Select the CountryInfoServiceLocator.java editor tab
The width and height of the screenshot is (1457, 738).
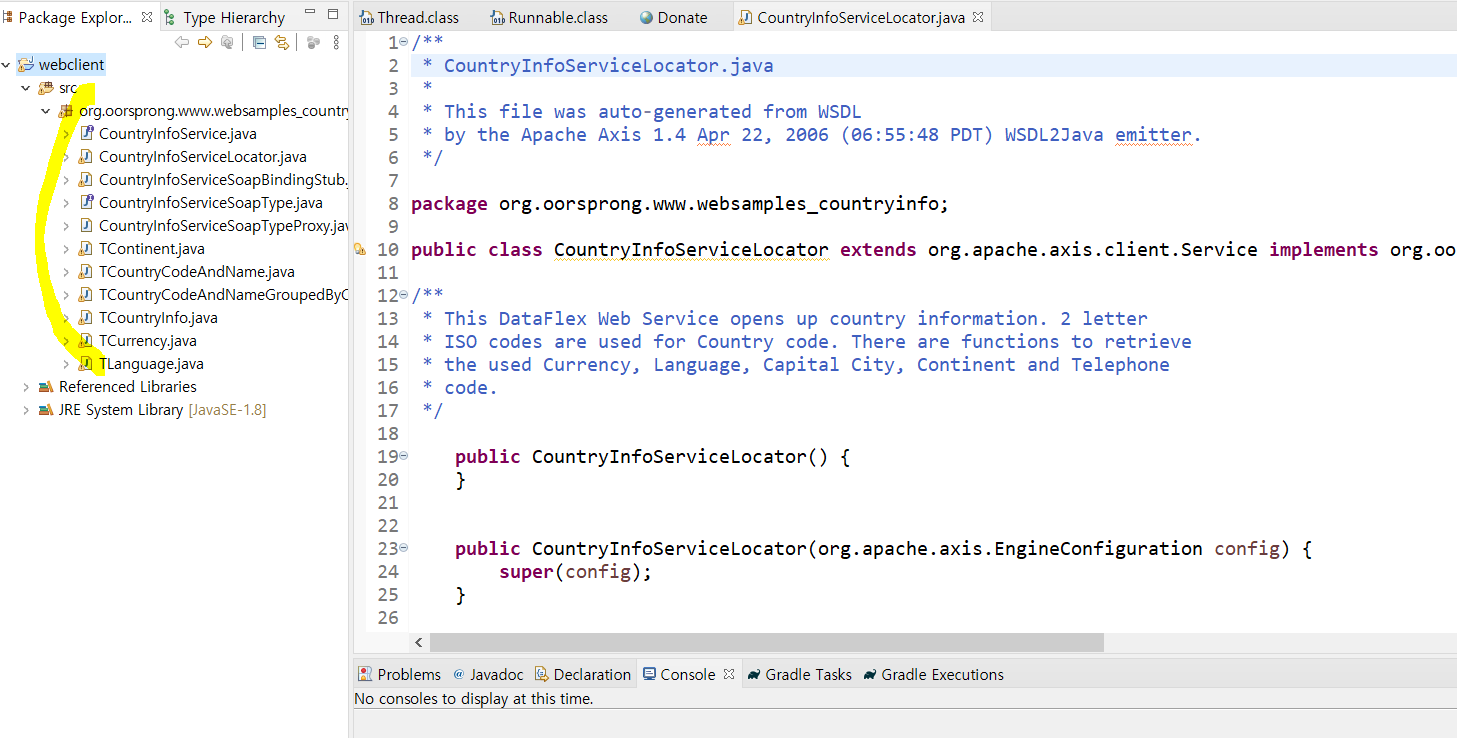pos(861,18)
